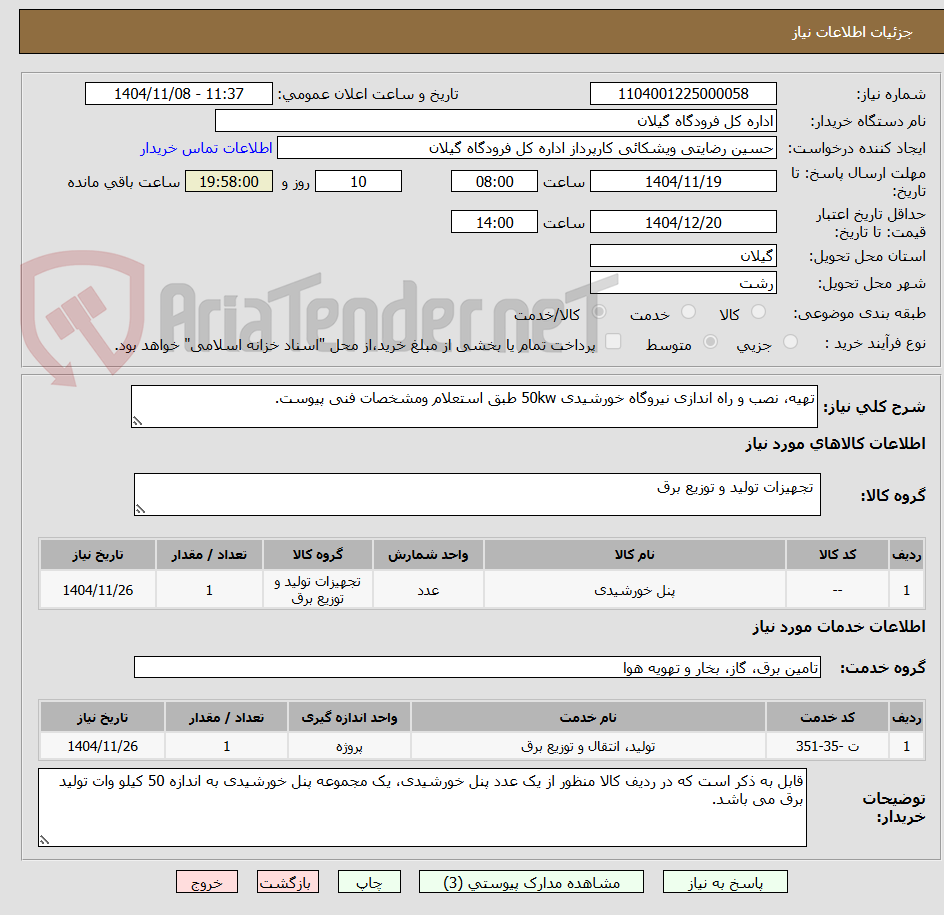This screenshot has width=944, height=915.
Task: Click the validity time field 14:00
Action: pyautogui.click(x=494, y=222)
